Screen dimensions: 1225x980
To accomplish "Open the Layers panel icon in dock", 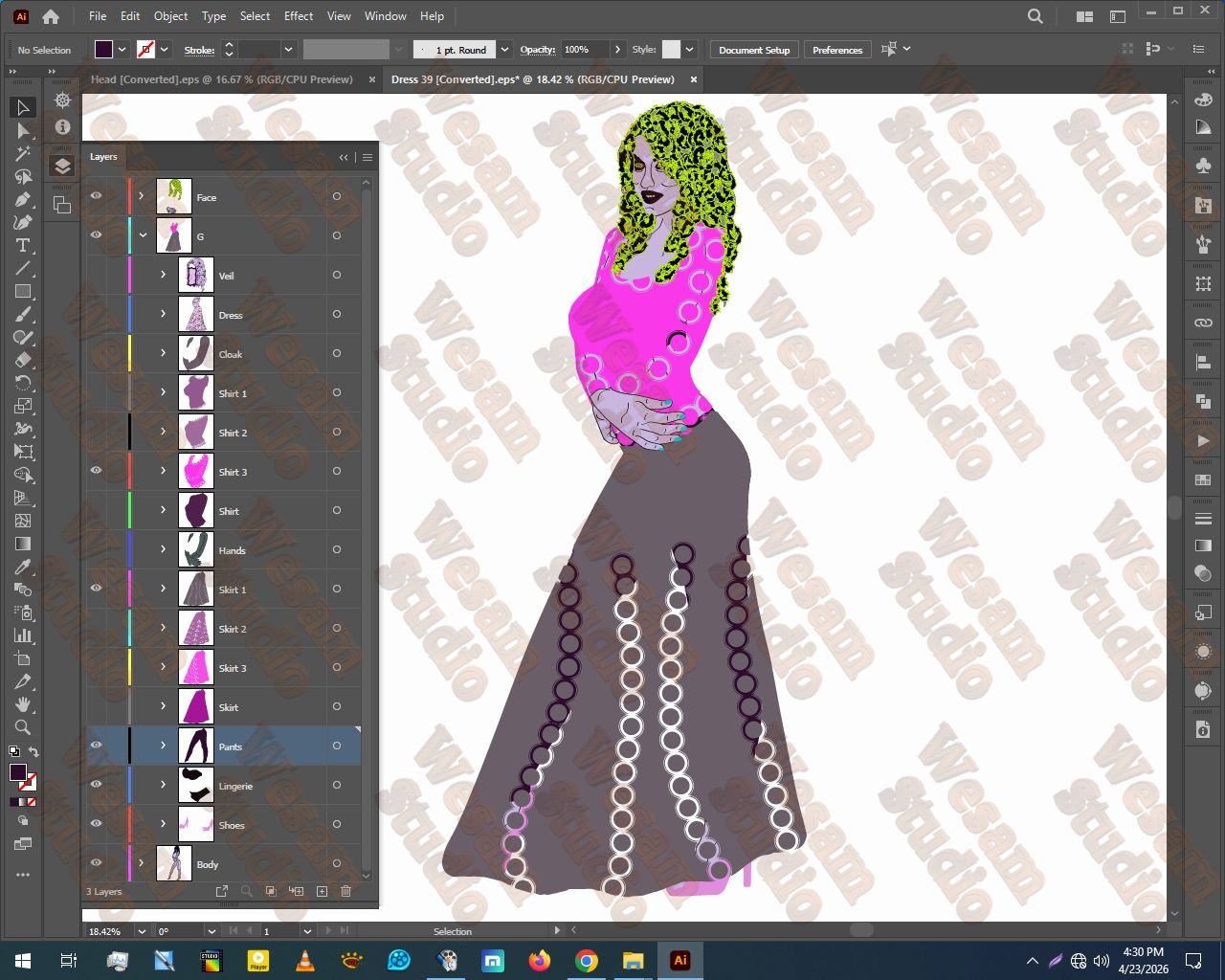I will (x=62, y=166).
